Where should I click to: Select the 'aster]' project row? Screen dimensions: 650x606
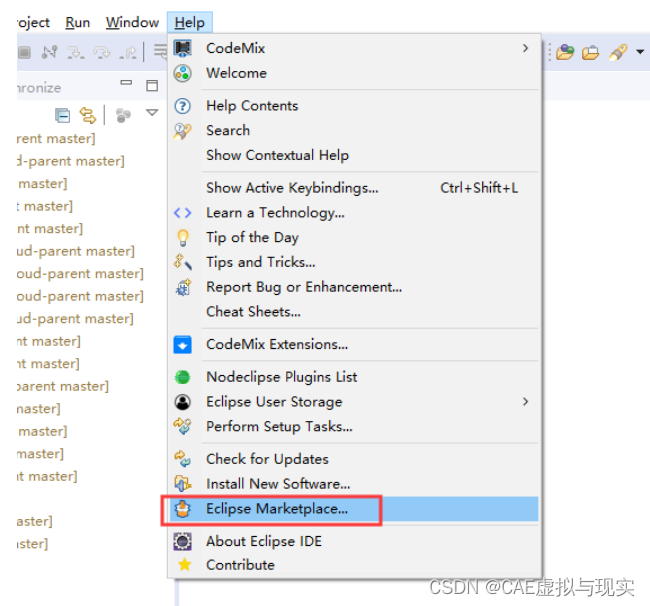(35, 521)
